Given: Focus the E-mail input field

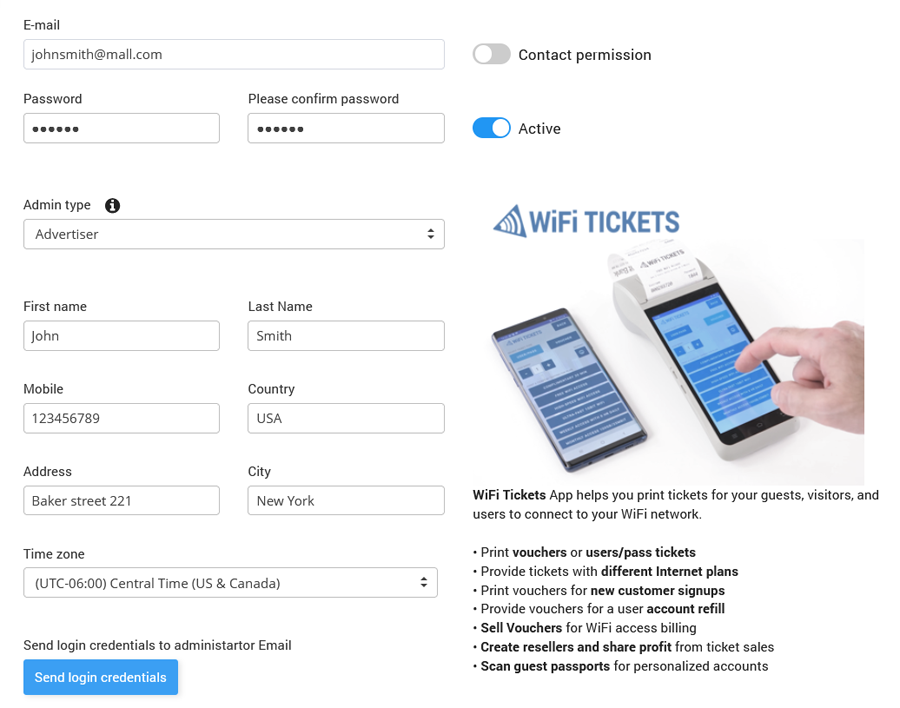Looking at the screenshot, I should pyautogui.click(x=234, y=55).
